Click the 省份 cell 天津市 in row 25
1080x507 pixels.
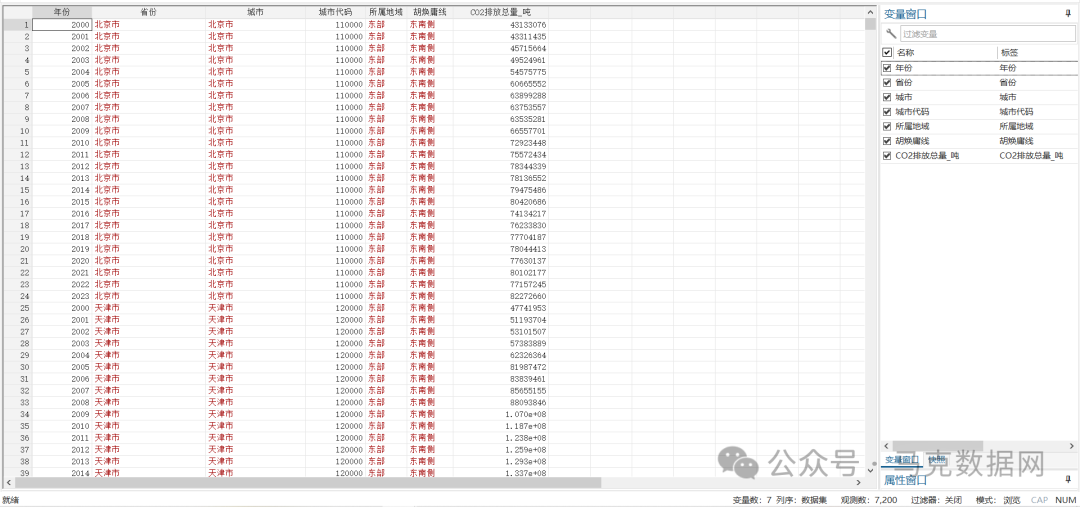pos(148,308)
